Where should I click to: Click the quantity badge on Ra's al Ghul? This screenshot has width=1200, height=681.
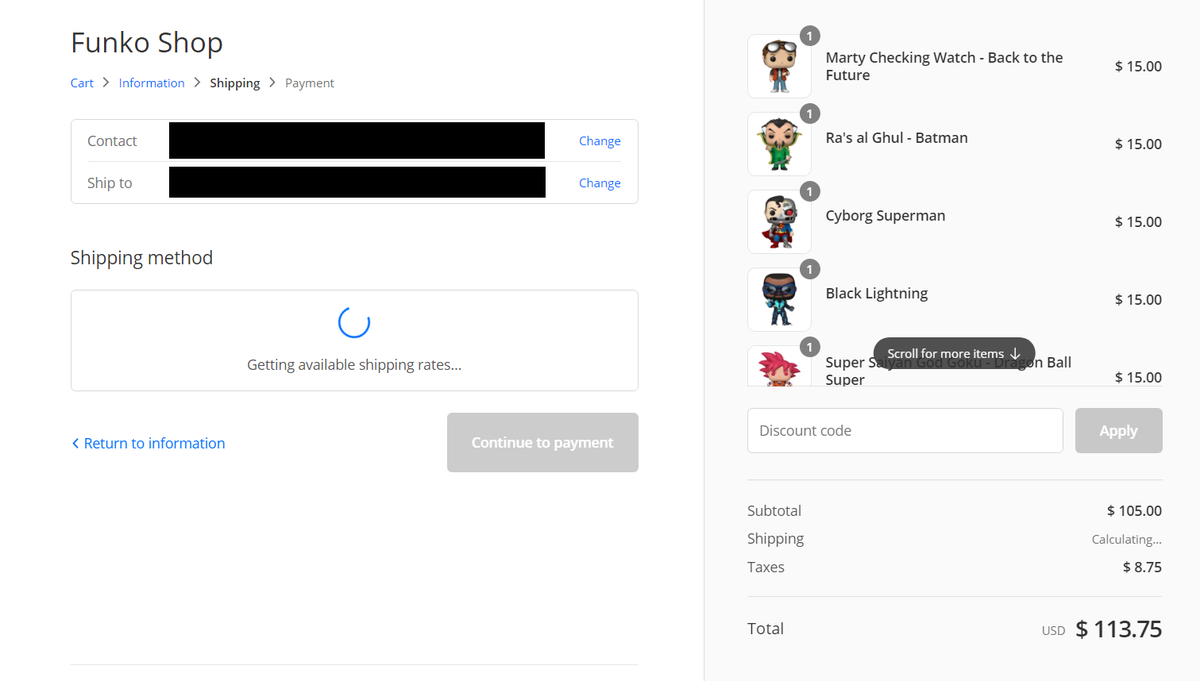tap(810, 113)
